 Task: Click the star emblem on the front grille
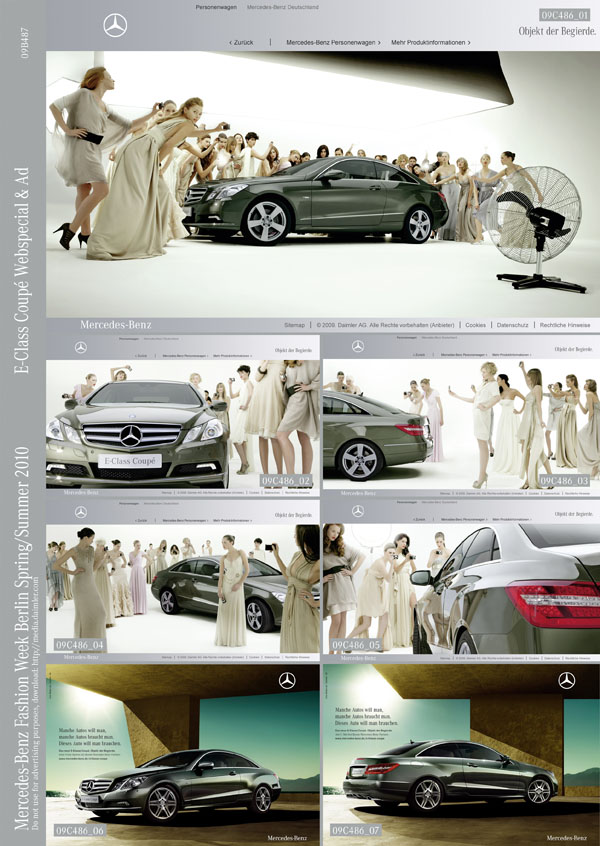click(131, 435)
